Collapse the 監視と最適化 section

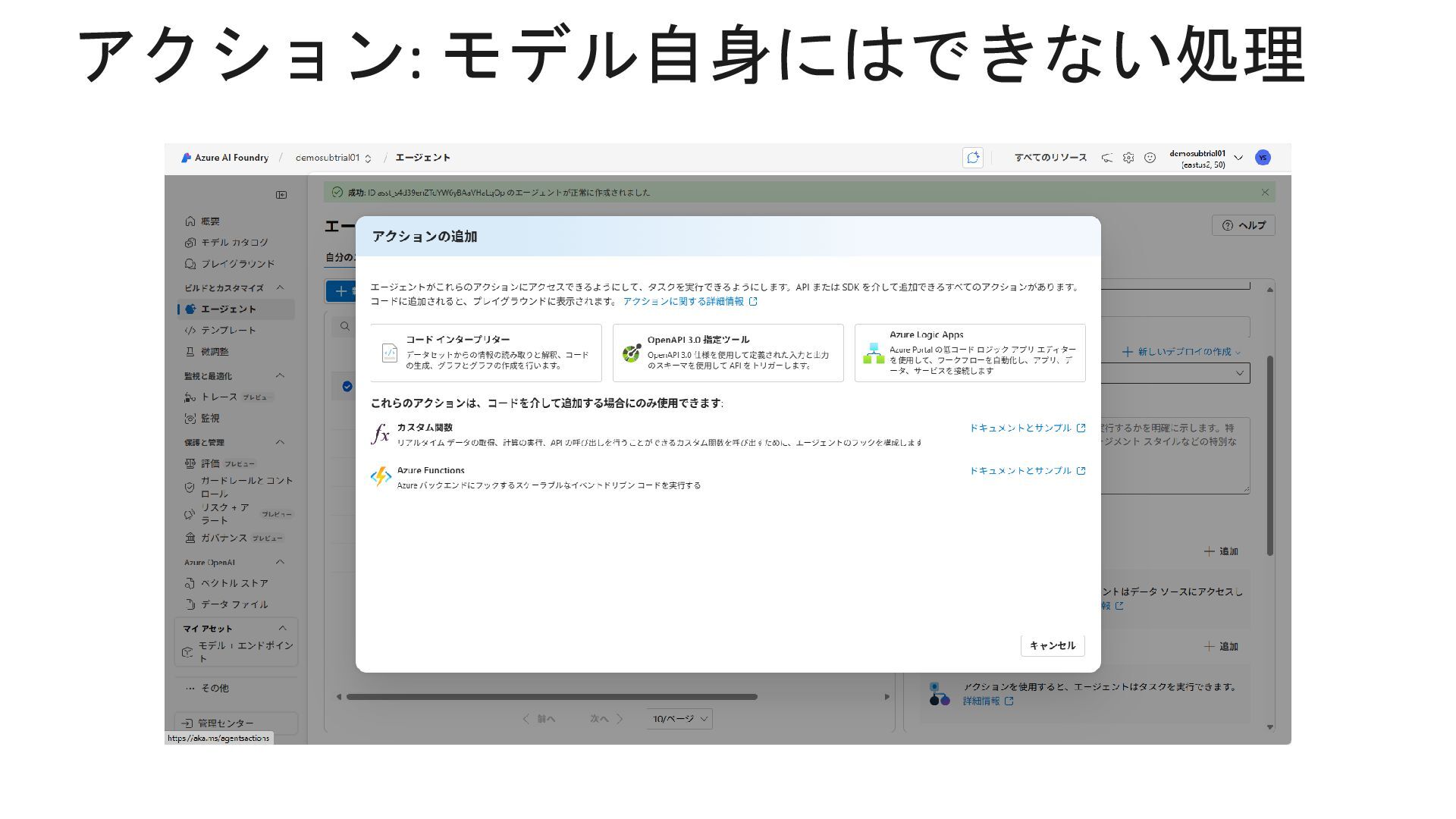tap(280, 375)
